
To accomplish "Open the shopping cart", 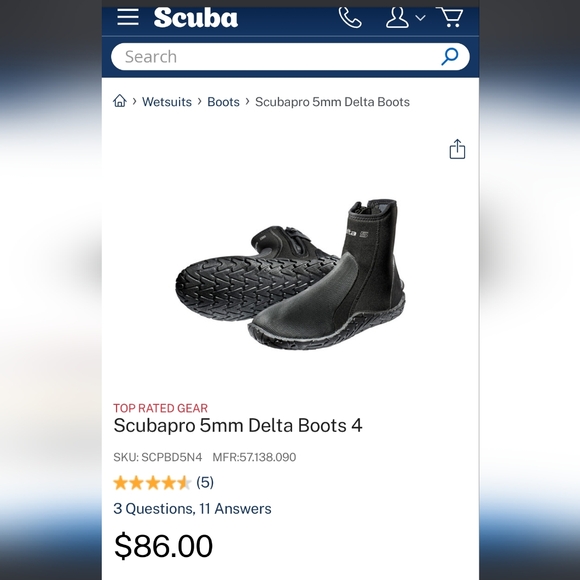I will tap(450, 17).
